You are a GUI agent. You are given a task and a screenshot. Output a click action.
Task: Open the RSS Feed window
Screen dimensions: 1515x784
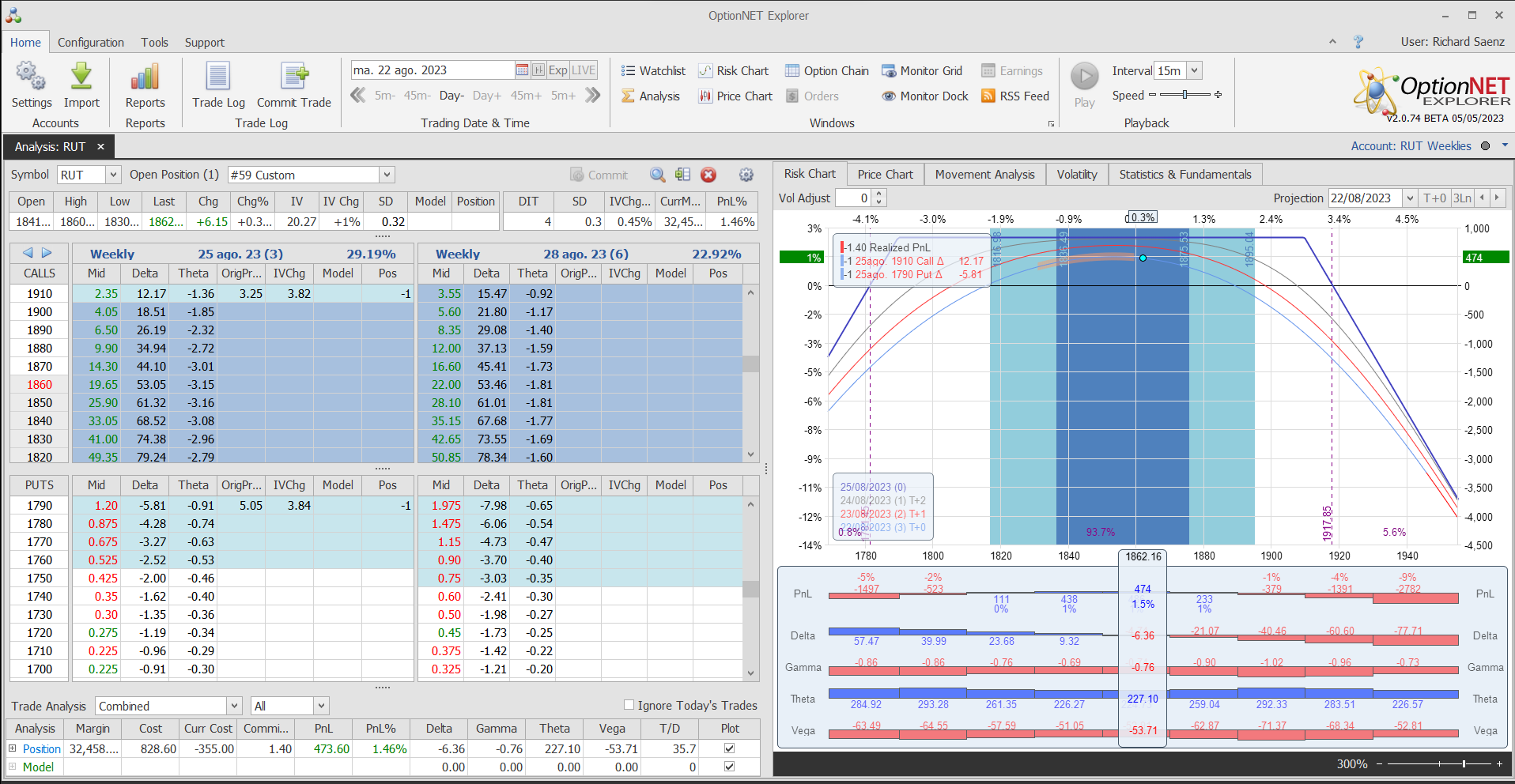click(x=1014, y=96)
